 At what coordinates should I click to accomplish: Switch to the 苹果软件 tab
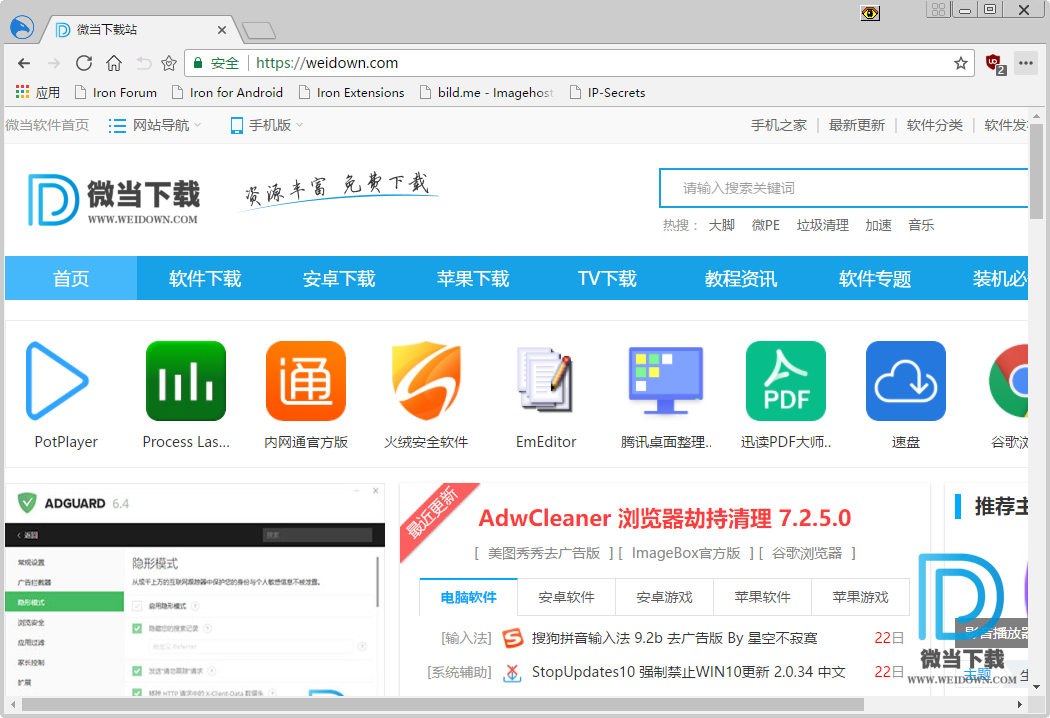coord(762,597)
